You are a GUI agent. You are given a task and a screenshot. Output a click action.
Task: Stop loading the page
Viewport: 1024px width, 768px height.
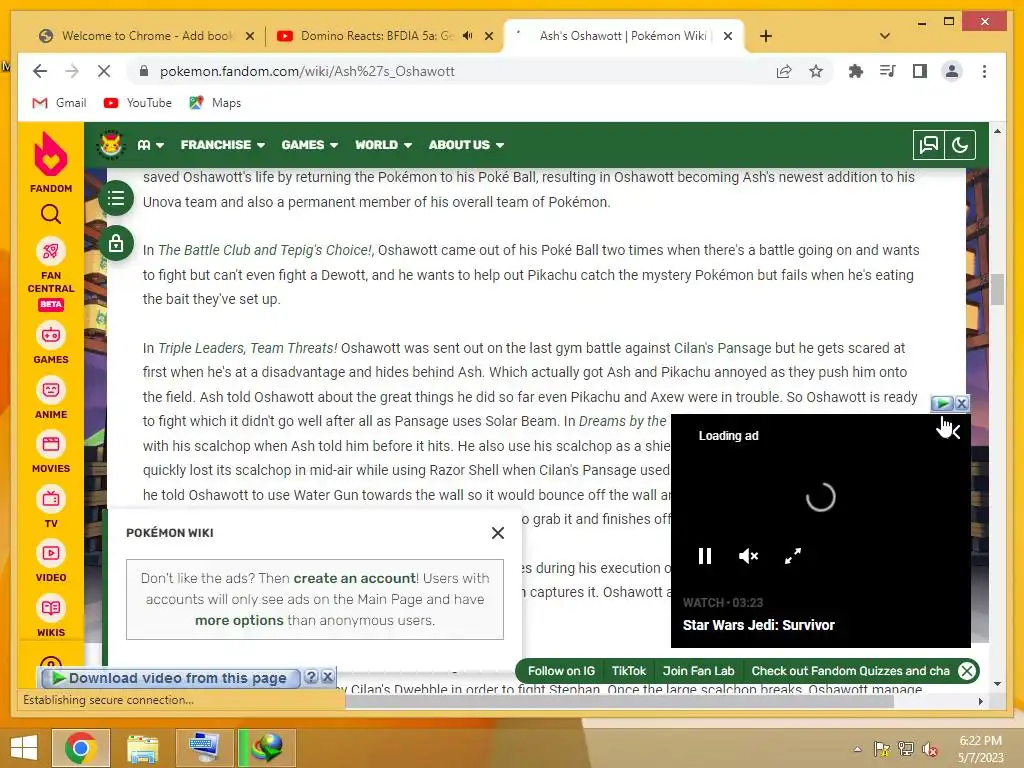click(104, 71)
